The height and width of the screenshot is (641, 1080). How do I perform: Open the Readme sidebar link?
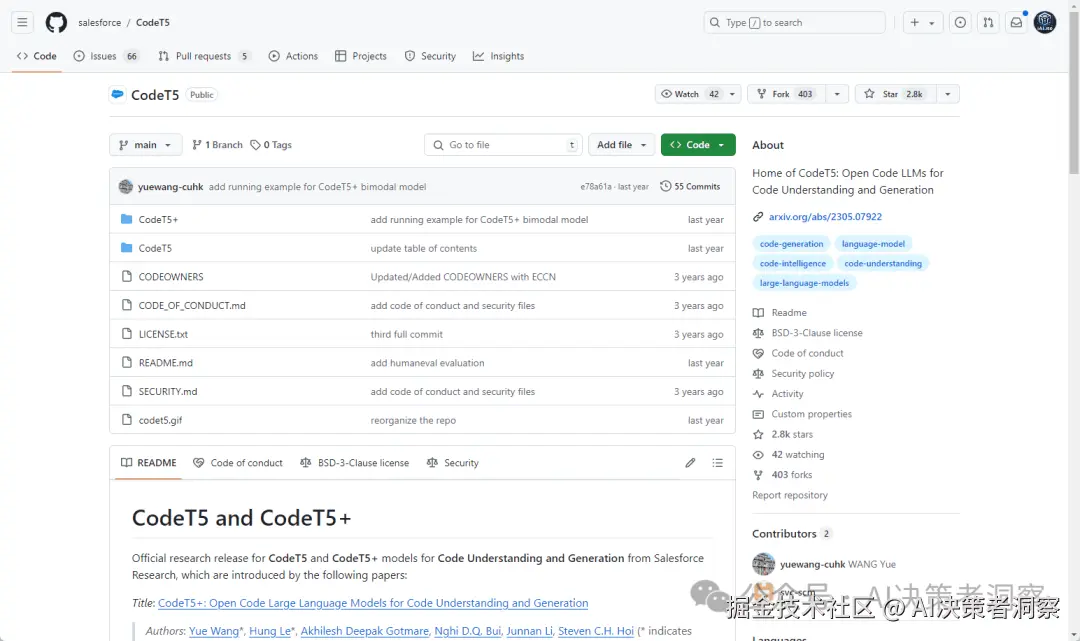789,313
